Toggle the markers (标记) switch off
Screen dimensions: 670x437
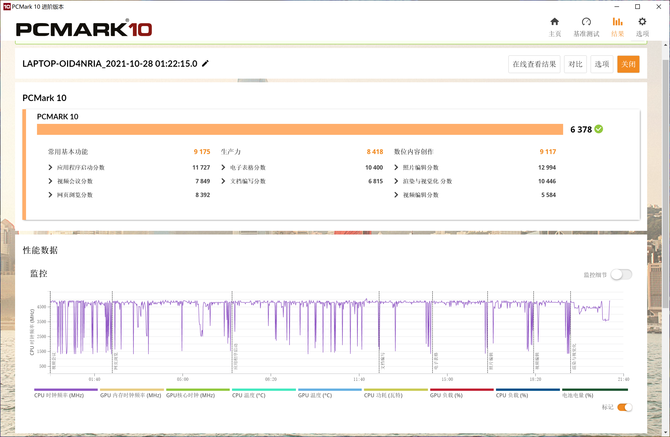625,407
